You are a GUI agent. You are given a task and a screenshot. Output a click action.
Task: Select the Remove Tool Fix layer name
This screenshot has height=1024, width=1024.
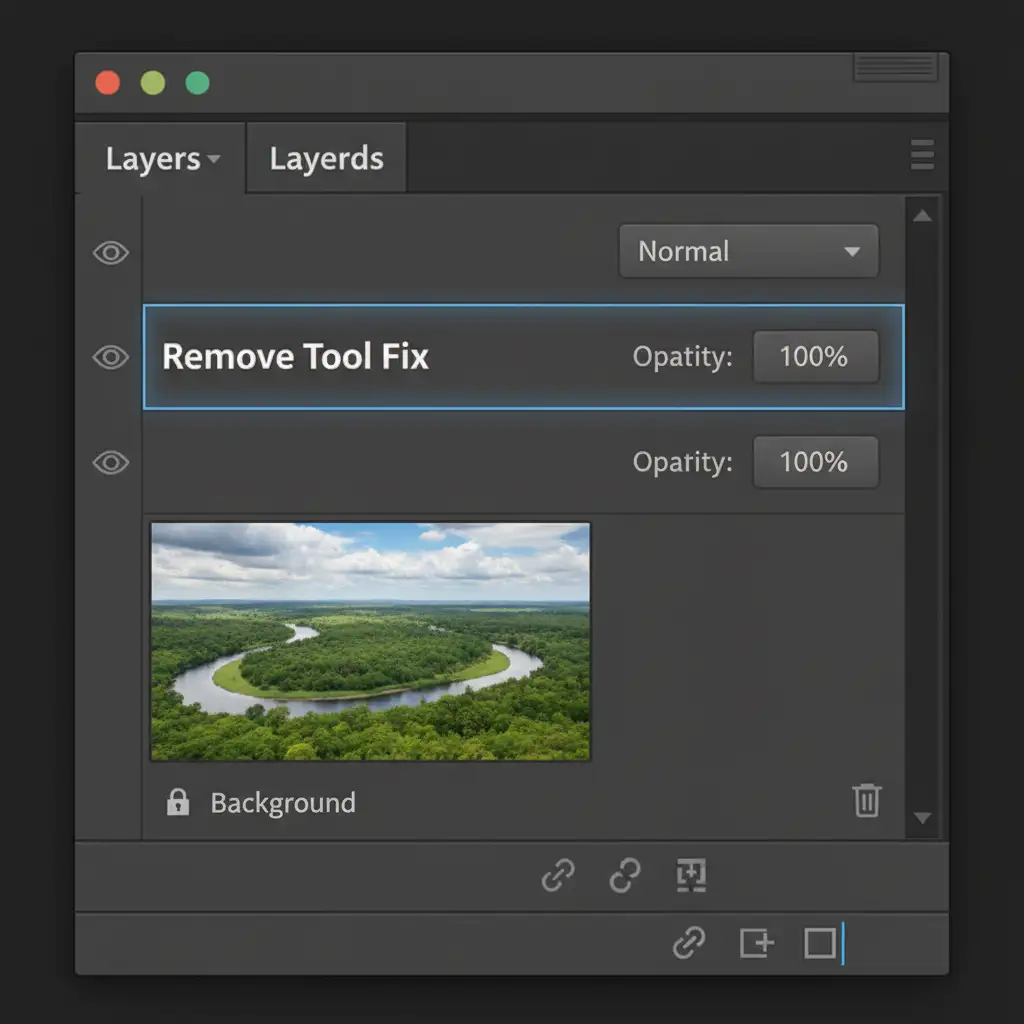tap(295, 357)
